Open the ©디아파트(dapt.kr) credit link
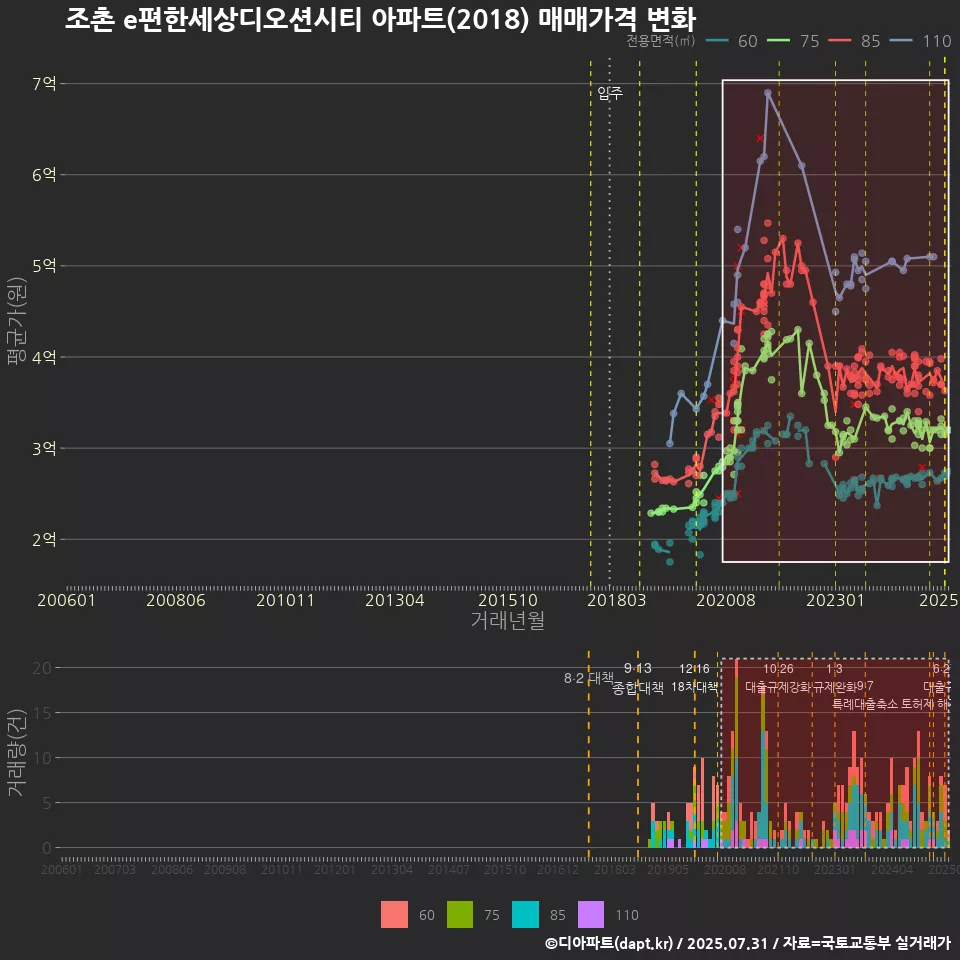Screen dimensions: 960x960 pyautogui.click(x=609, y=943)
